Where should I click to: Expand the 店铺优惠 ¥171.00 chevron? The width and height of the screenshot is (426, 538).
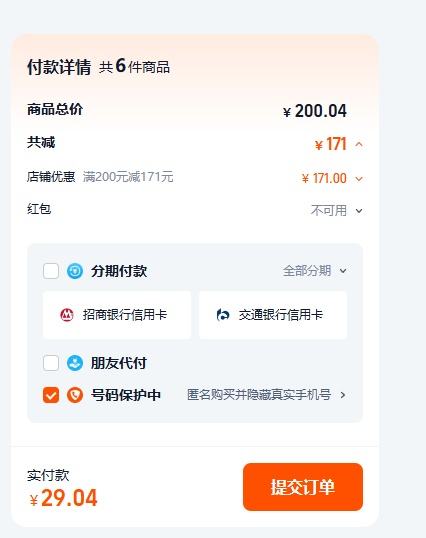pyautogui.click(x=359, y=179)
